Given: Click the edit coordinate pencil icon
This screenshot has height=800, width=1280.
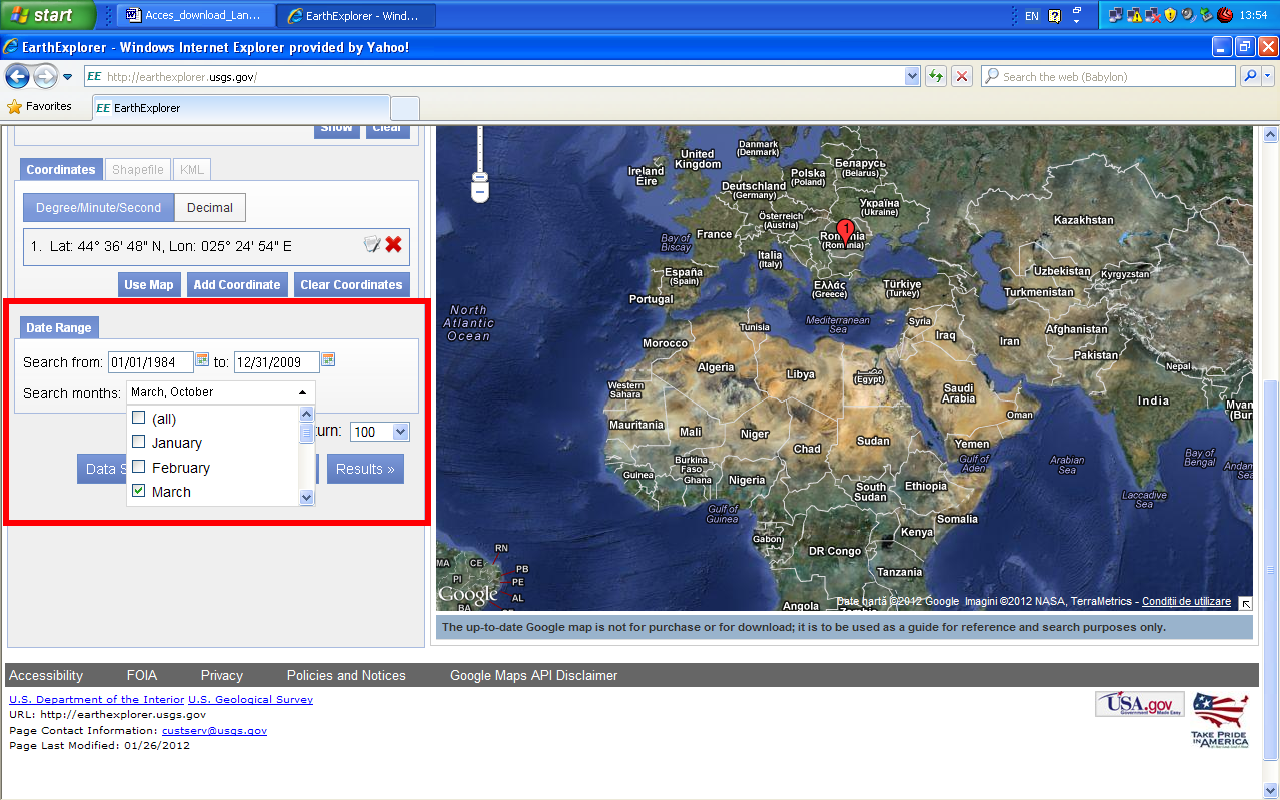Looking at the screenshot, I should (x=371, y=244).
